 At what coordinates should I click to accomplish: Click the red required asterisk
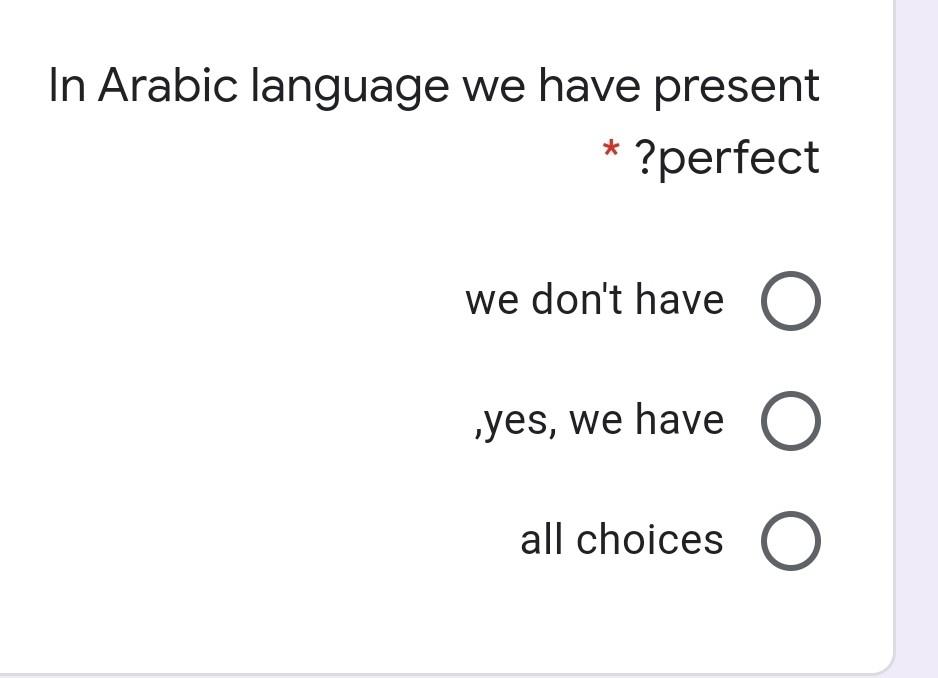pos(610,148)
